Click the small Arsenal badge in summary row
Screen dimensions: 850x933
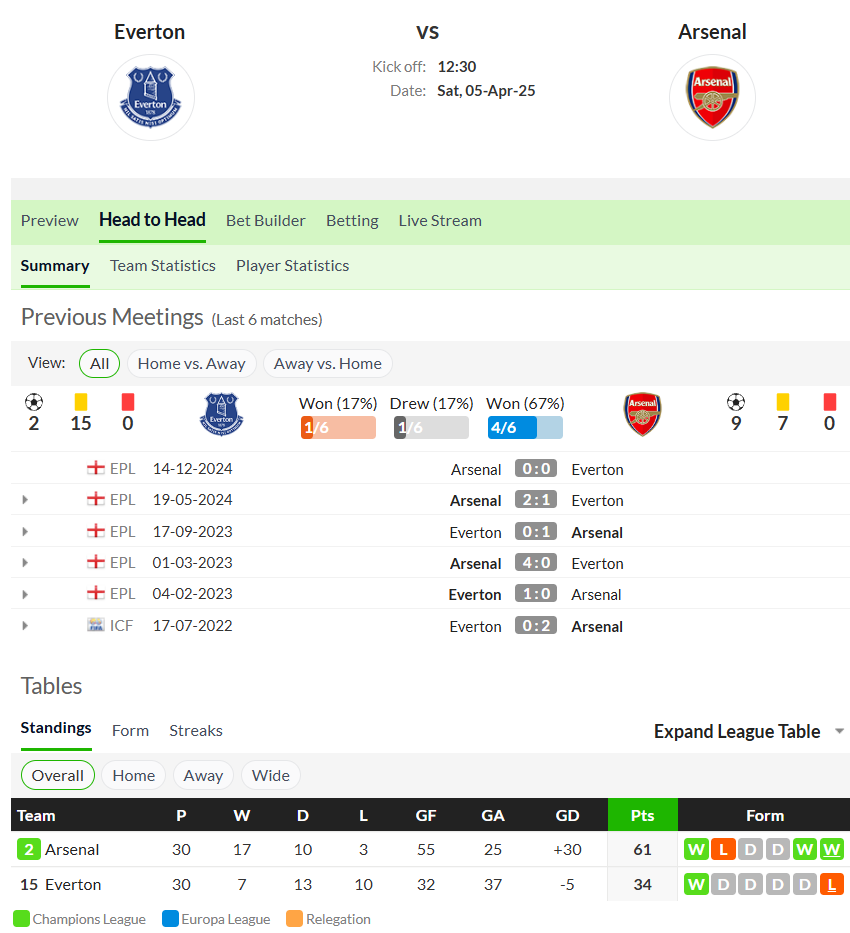point(642,414)
